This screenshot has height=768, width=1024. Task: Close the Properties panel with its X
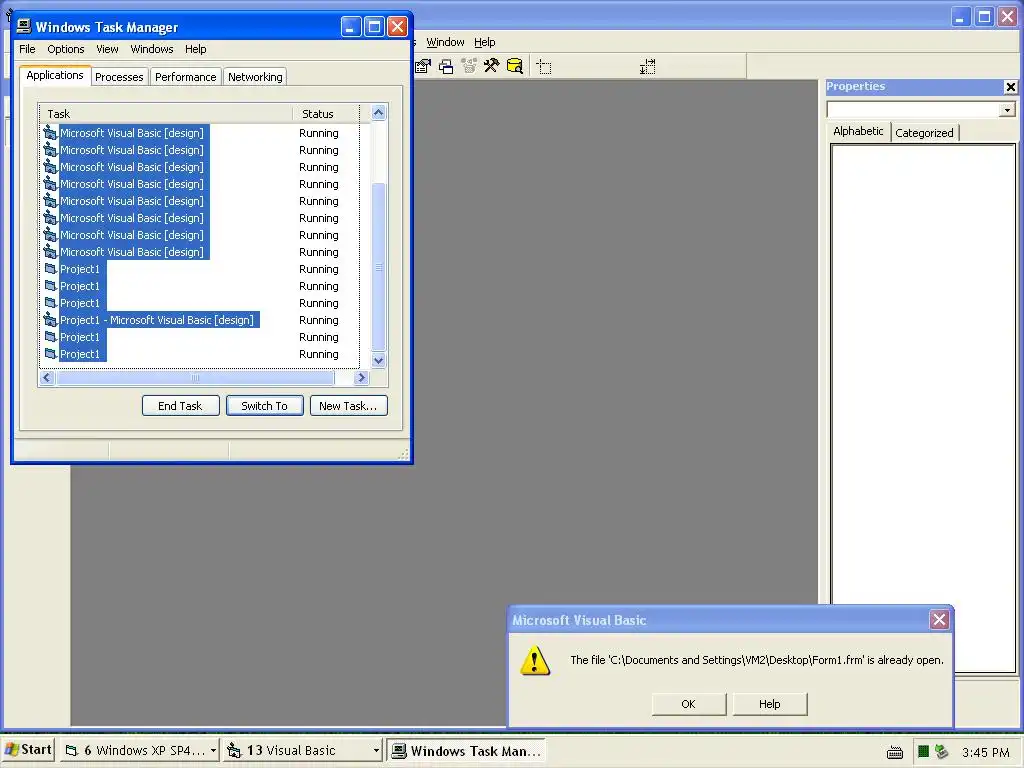pos(1010,87)
